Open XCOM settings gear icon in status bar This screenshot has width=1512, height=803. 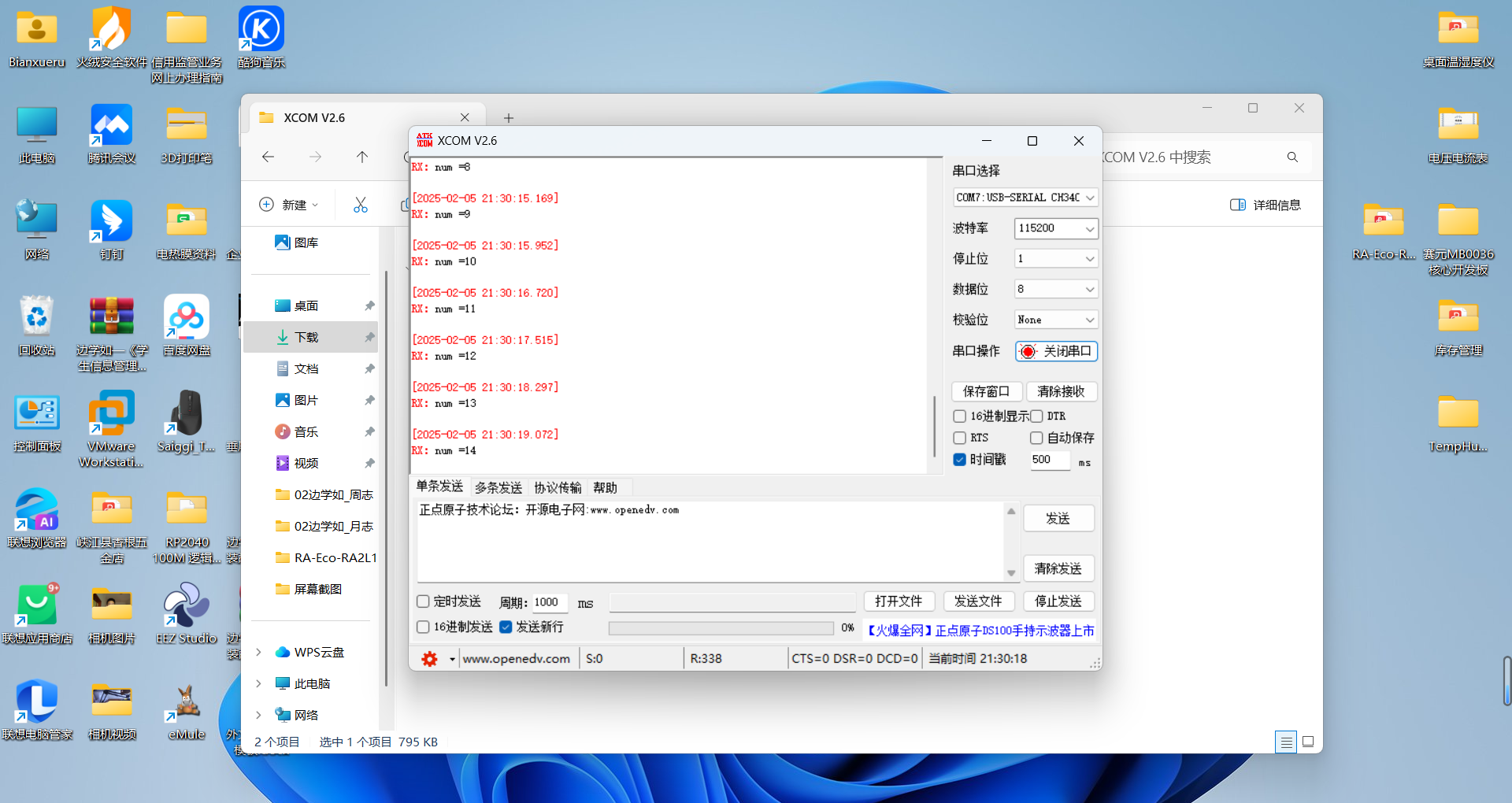point(429,659)
